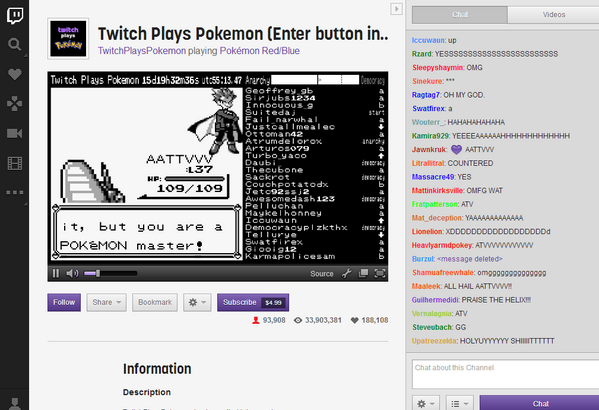Switch to the Videos tab
This screenshot has height=410, width=599.
click(x=554, y=15)
